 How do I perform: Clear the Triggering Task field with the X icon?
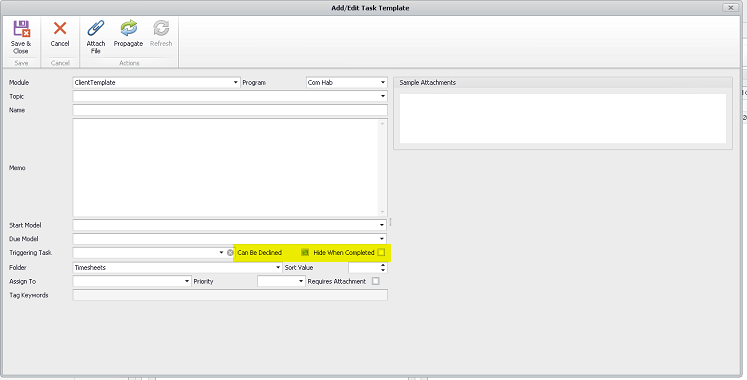pos(230,253)
